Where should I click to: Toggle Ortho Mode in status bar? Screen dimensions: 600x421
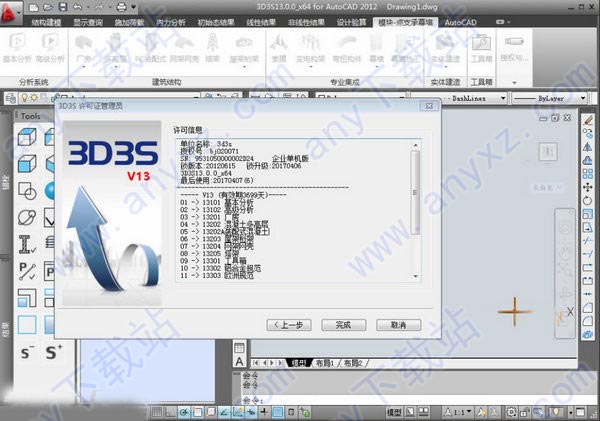pyautogui.click(x=170, y=412)
